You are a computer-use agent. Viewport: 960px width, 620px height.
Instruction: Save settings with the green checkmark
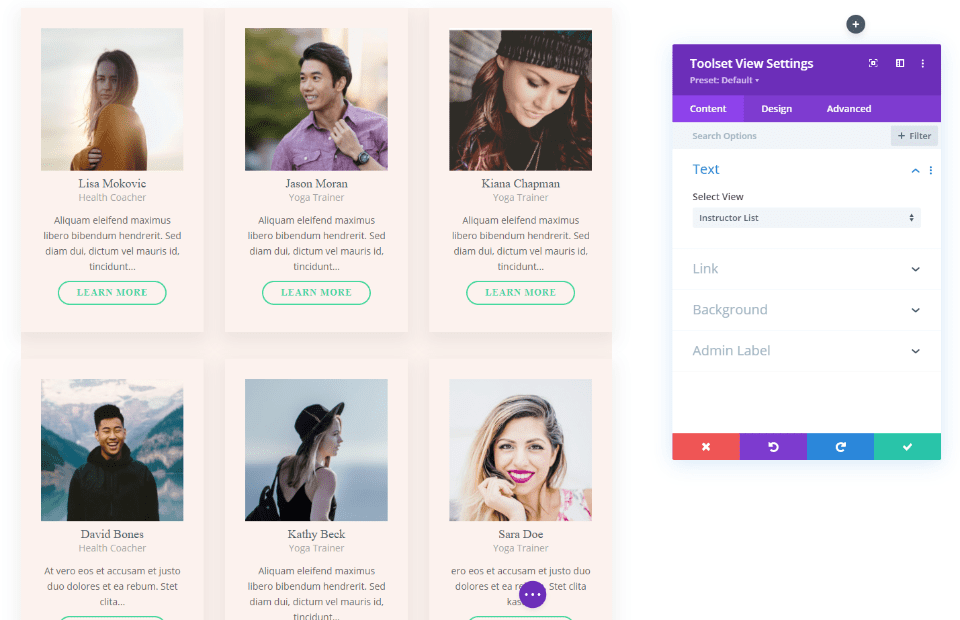pyautogui.click(x=907, y=446)
